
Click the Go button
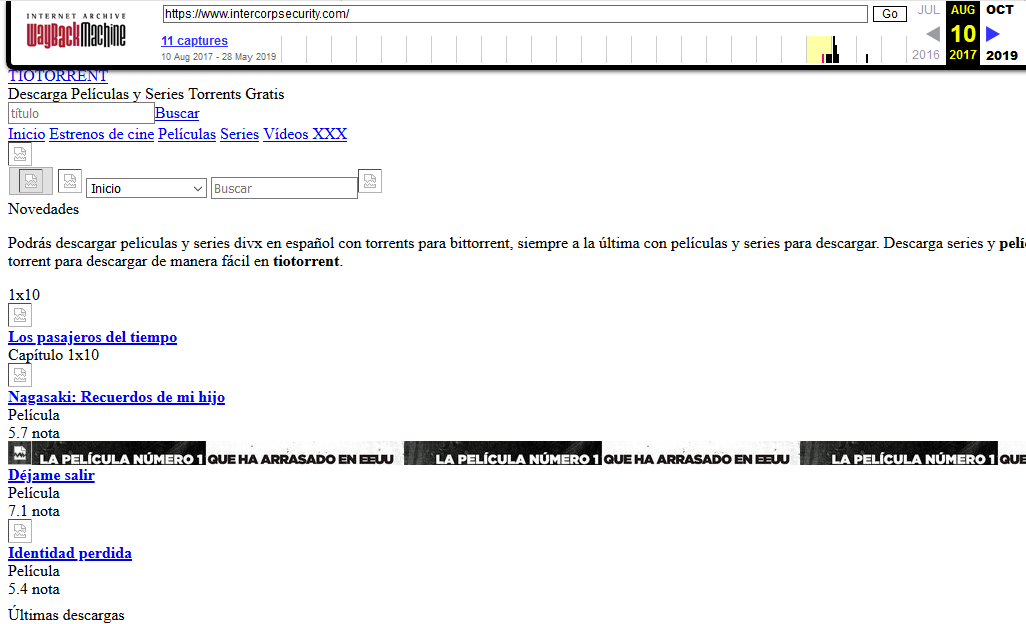coord(889,14)
